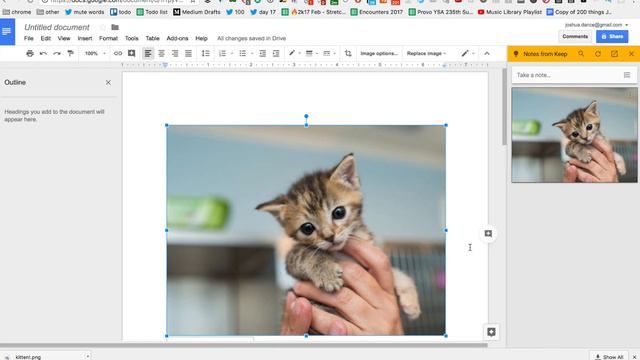Activate the Crop image tool
640x360 pixels.
[348, 53]
